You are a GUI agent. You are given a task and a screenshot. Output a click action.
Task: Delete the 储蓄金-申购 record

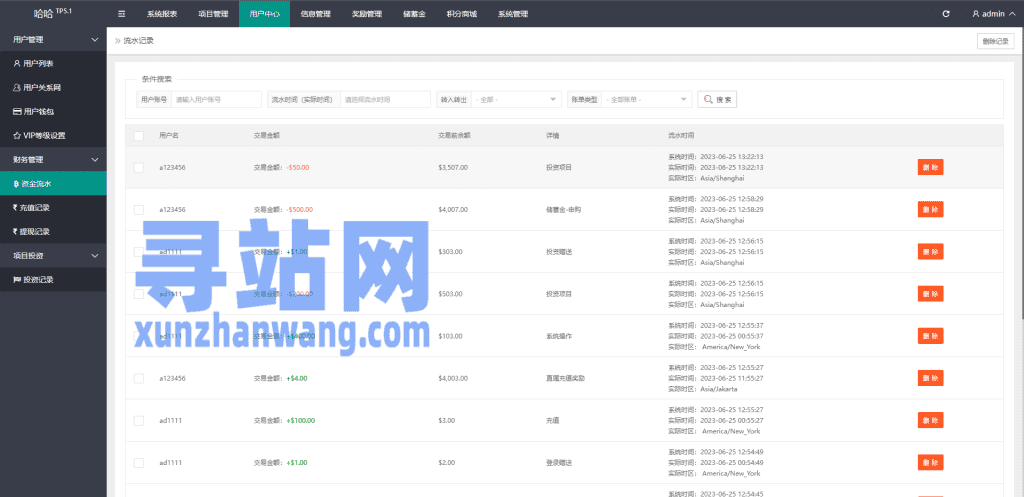pyautogui.click(x=930, y=210)
